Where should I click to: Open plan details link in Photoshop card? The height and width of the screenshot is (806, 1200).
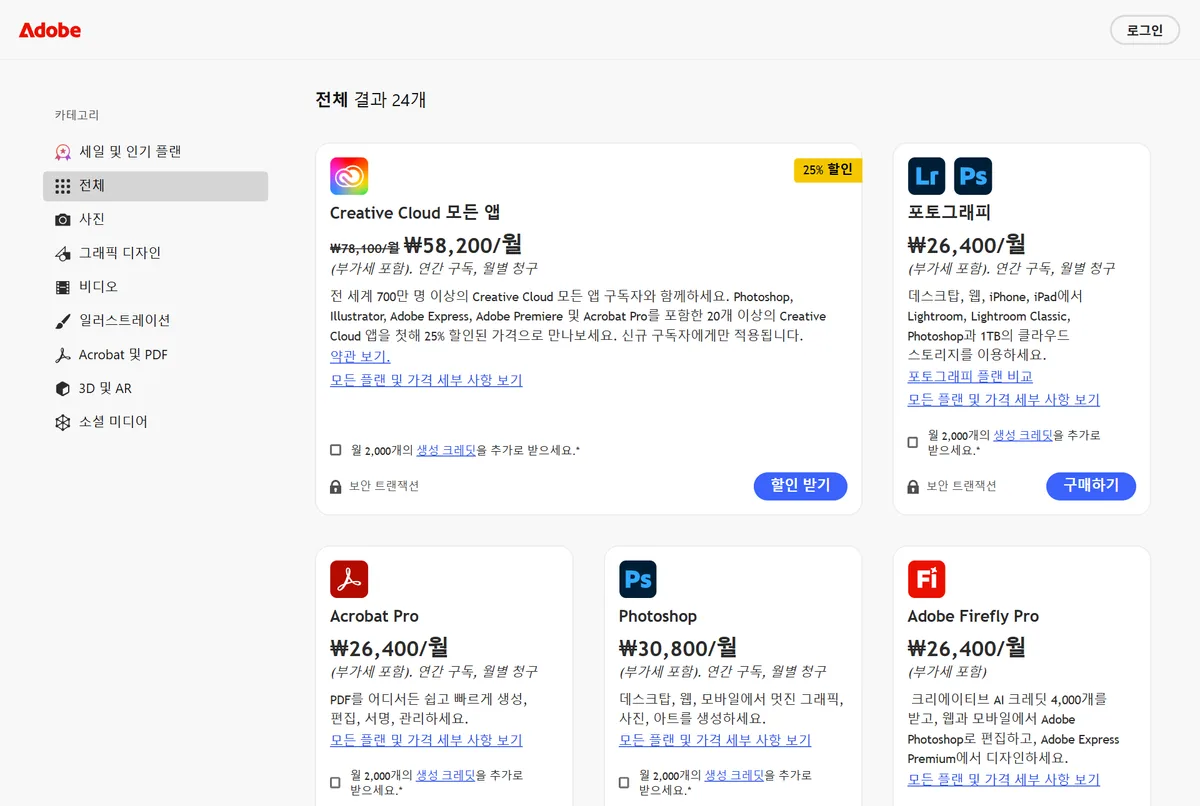(x=715, y=740)
